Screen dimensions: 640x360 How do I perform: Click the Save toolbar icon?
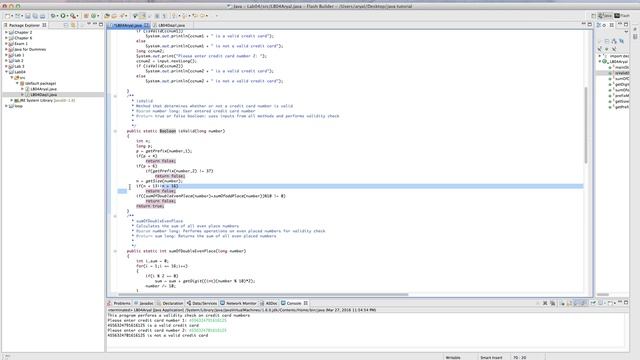pyautogui.click(x=28, y=16)
